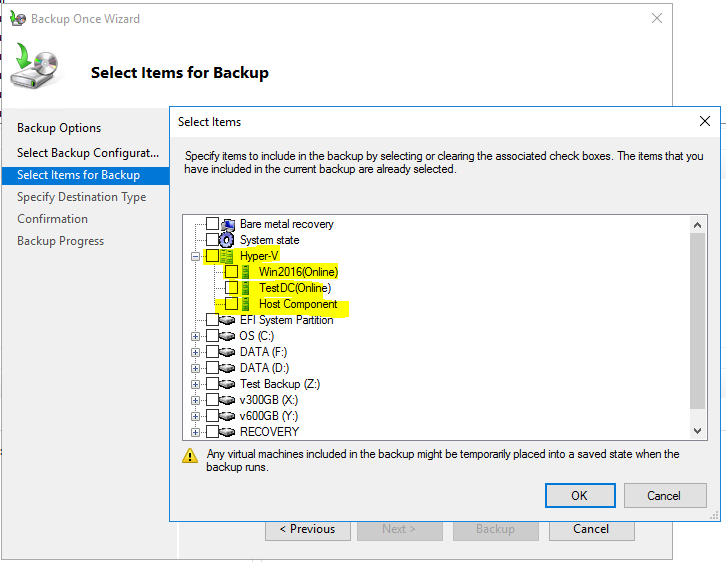Collapse the Hyper-V tree node
This screenshot has height=562, width=726.
[x=195, y=256]
